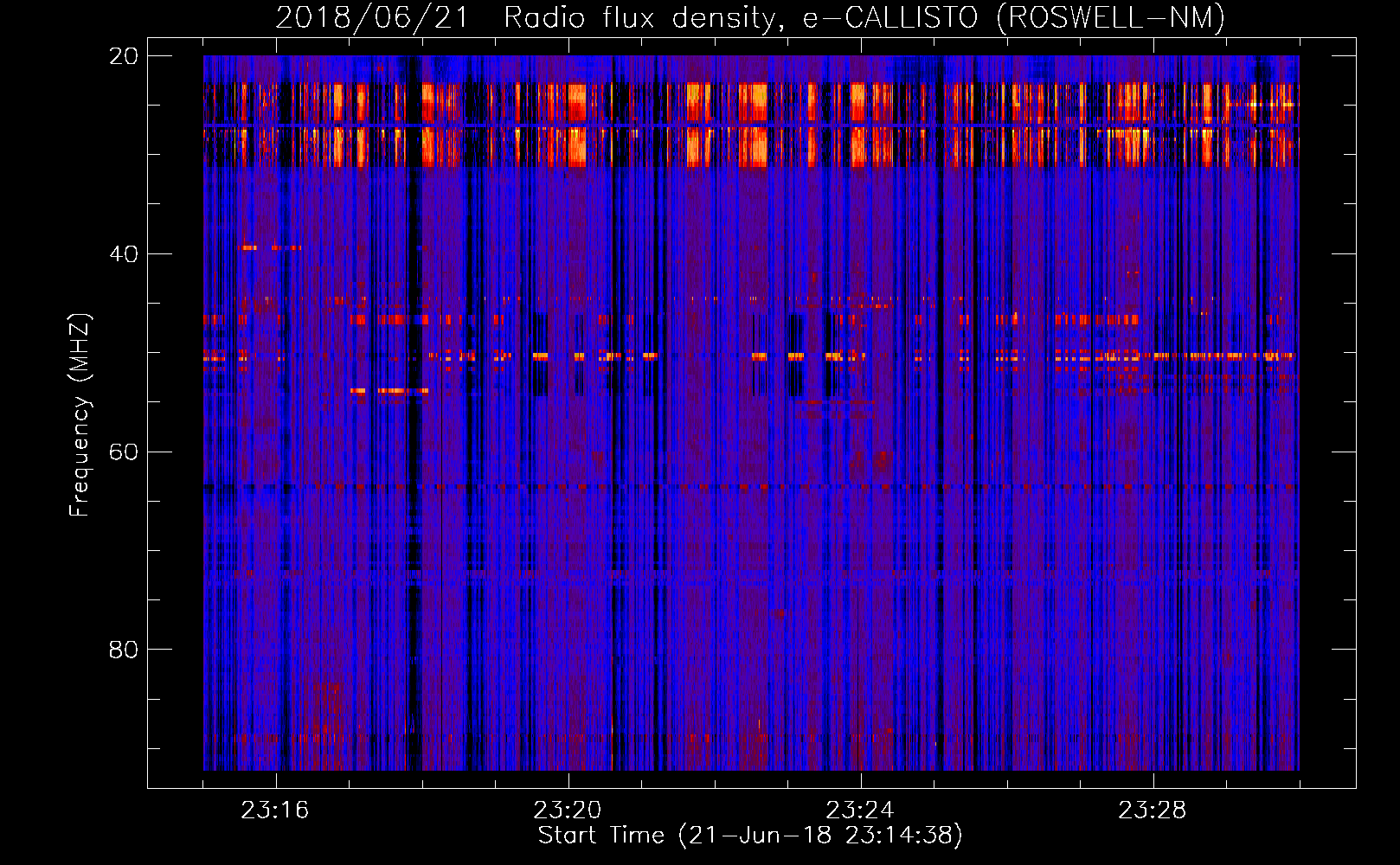The width and height of the screenshot is (1400, 865).
Task: Click the frequency tick label '20'
Action: point(124,56)
